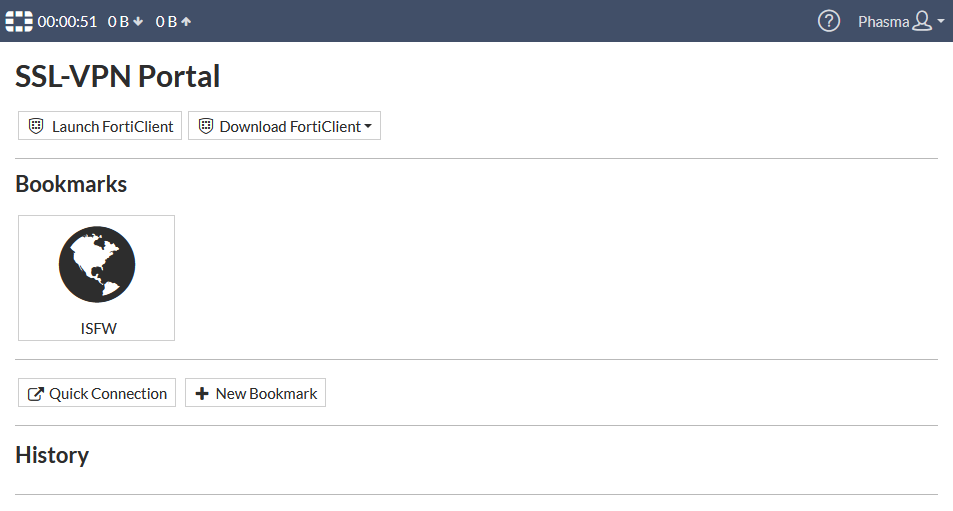Click the plus icon on New Bookmark

click(x=202, y=394)
